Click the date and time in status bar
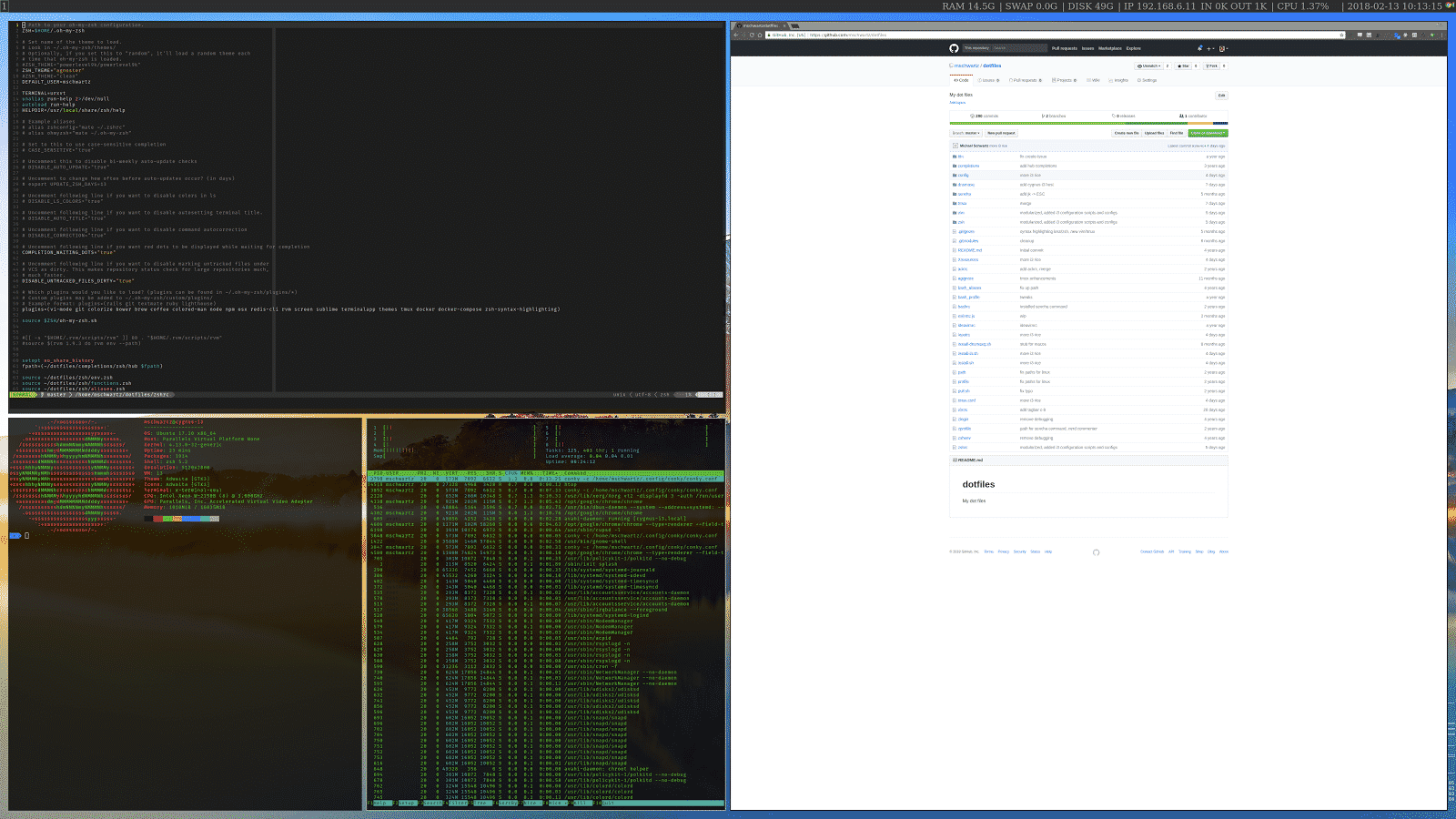This screenshot has height=819, width=1456. (1393, 6)
